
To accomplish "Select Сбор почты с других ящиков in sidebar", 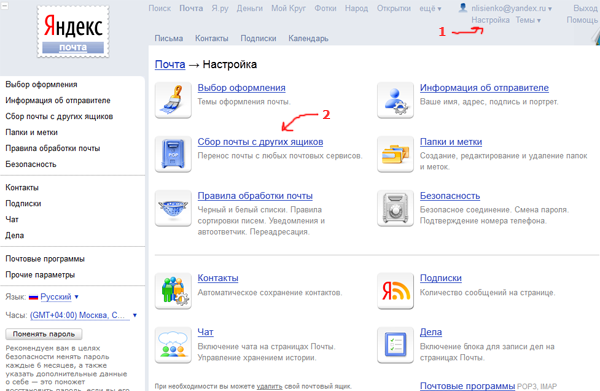I will coord(59,116).
